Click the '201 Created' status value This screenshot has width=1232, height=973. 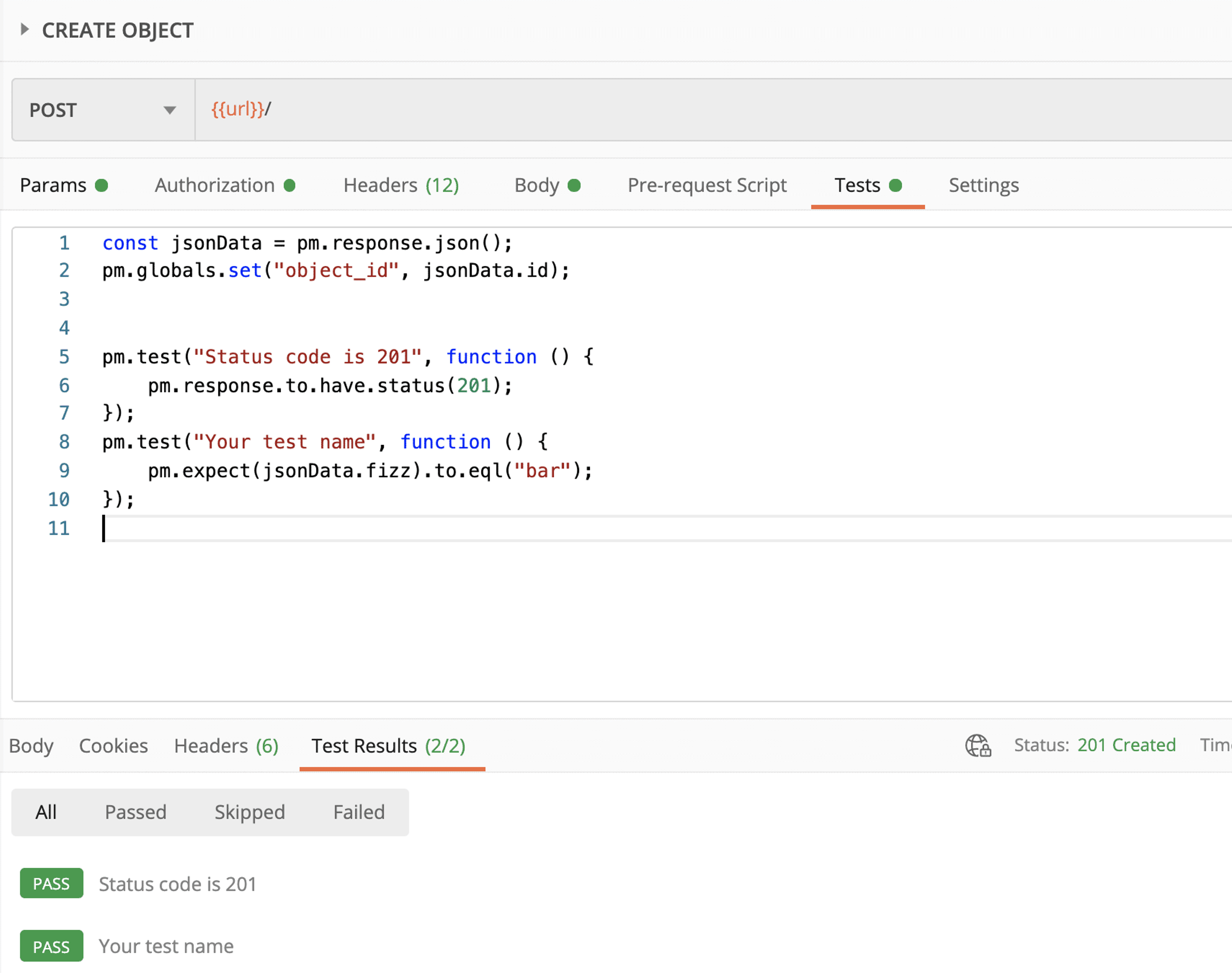[1126, 745]
